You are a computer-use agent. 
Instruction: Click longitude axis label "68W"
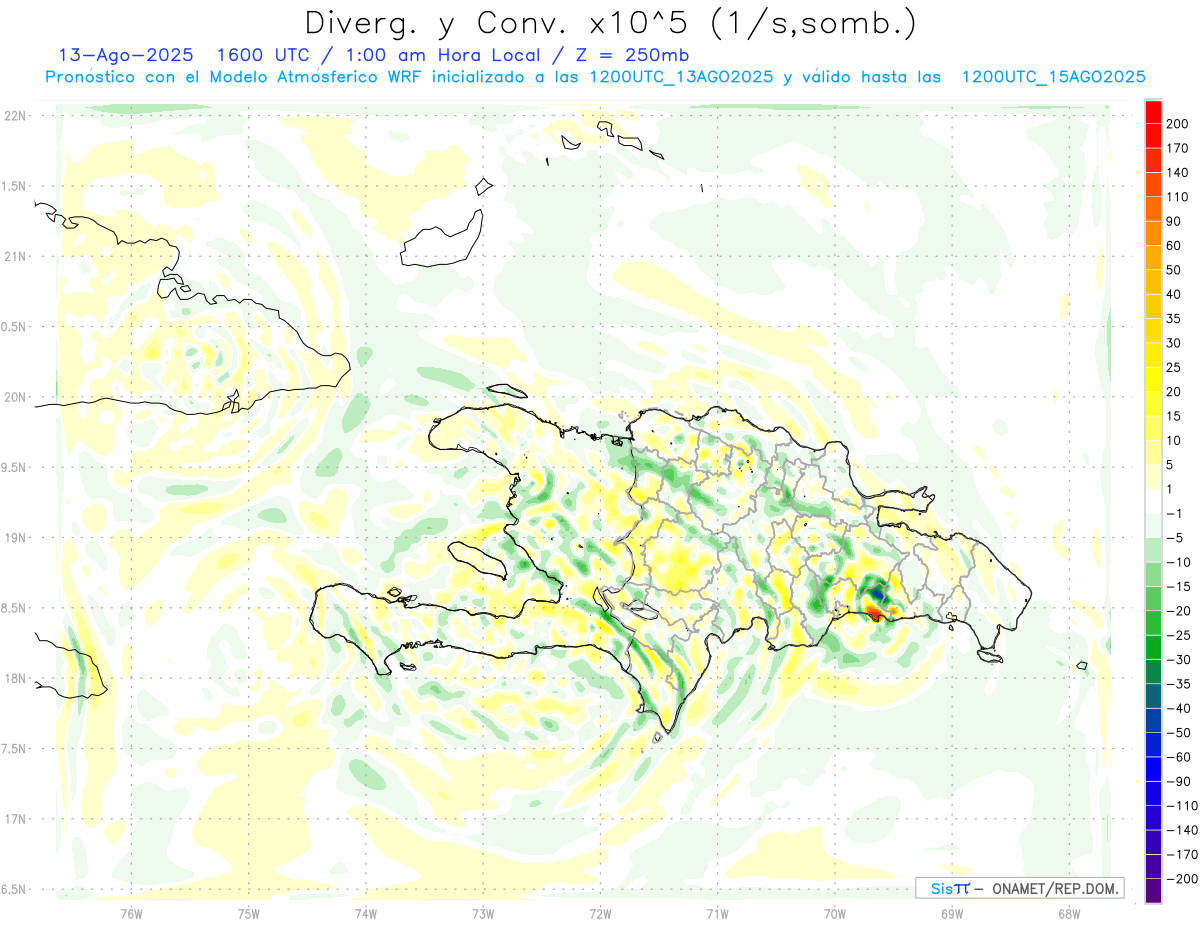coord(1068,913)
